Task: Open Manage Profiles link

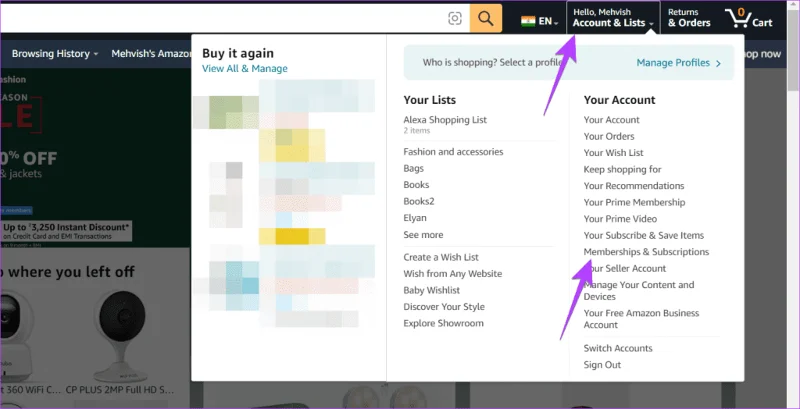Action: click(673, 63)
